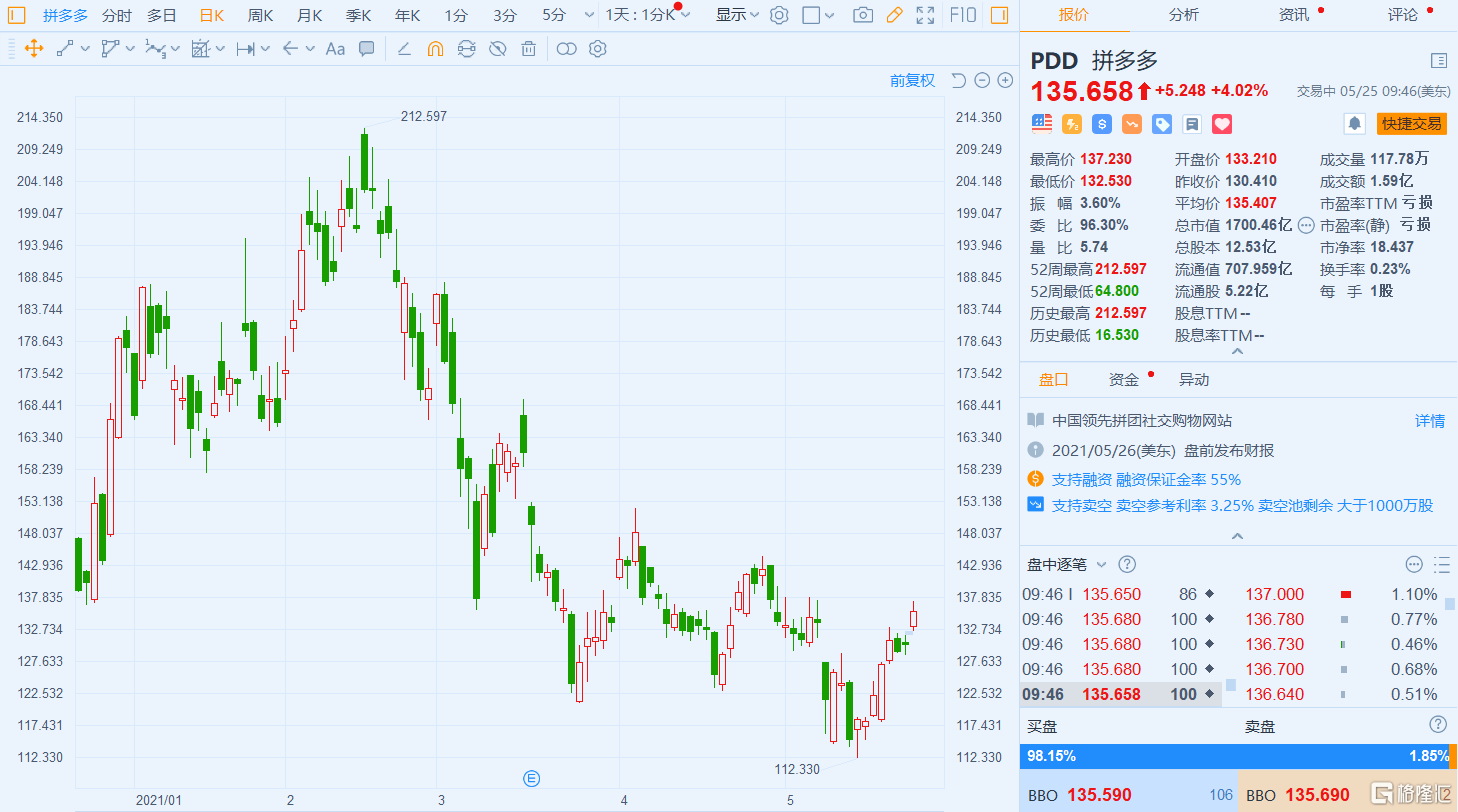The image size is (1458, 812).
Task: Open the 资讯 tab
Action: tap(1293, 15)
